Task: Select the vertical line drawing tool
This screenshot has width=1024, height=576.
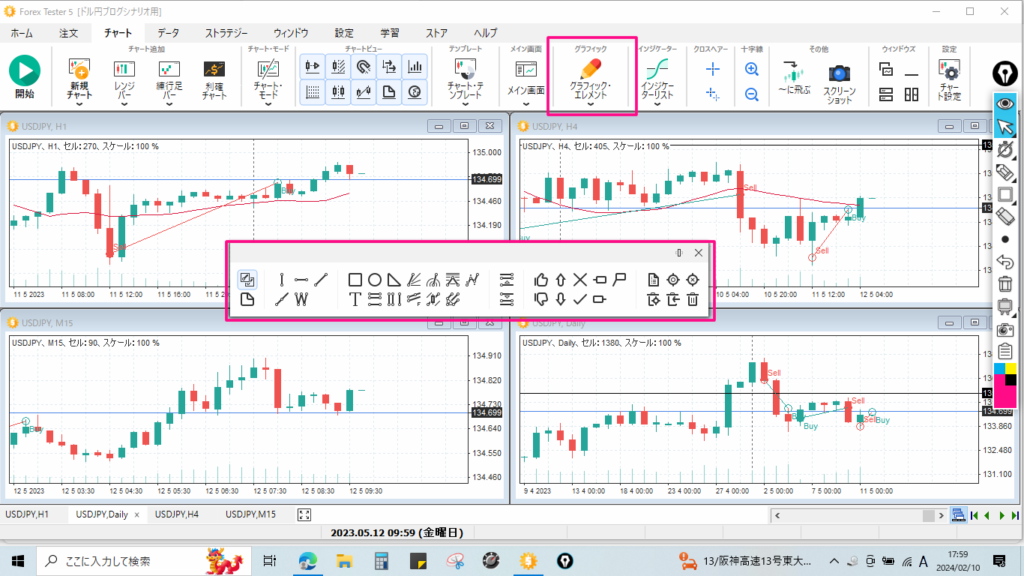Action: click(x=281, y=280)
